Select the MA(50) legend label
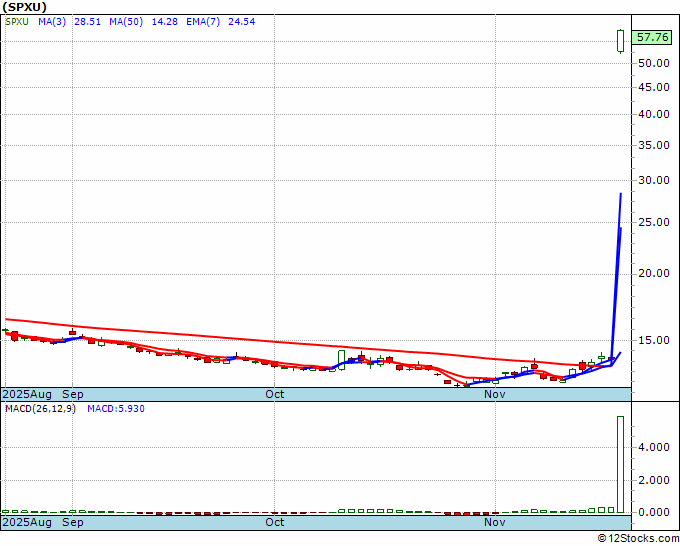Screen dimensions: 680x546 (x=126, y=22)
